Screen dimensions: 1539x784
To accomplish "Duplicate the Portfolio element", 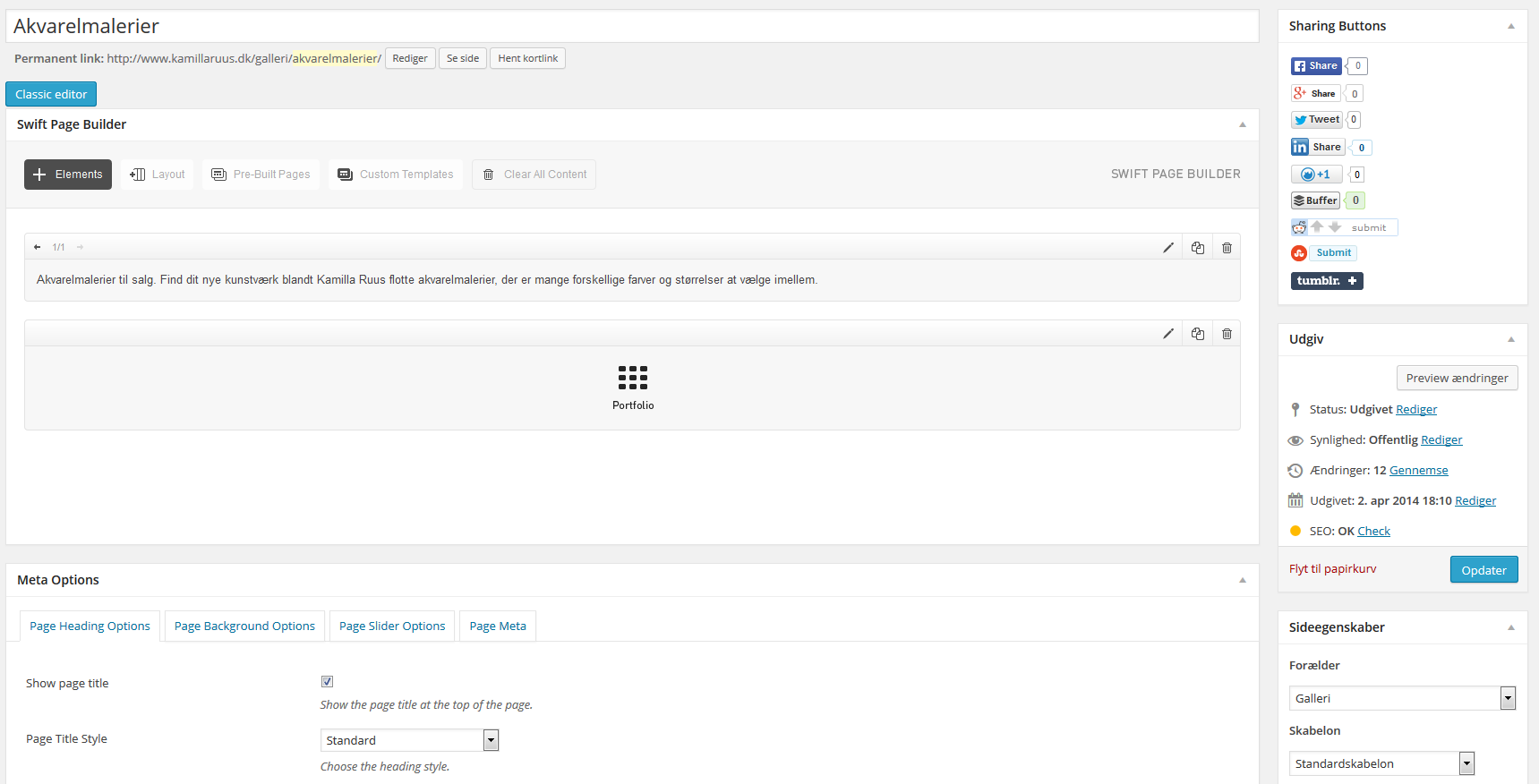I will pyautogui.click(x=1197, y=334).
